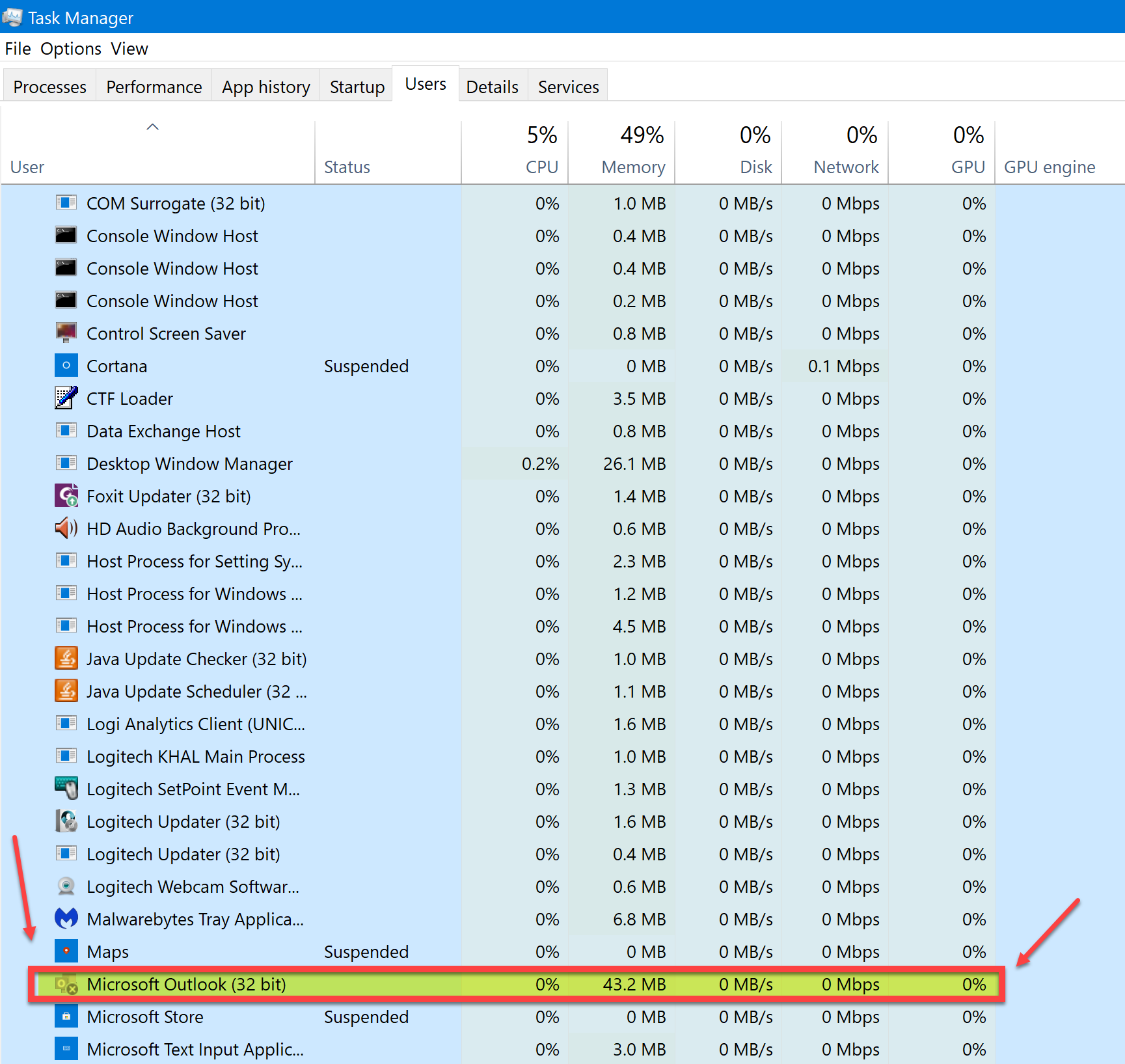Click the HD Audio speaker icon

tap(66, 528)
